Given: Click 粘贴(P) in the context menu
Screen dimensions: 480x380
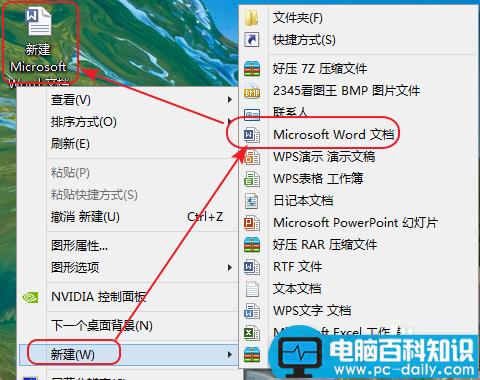Looking at the screenshot, I should pos(70,173).
